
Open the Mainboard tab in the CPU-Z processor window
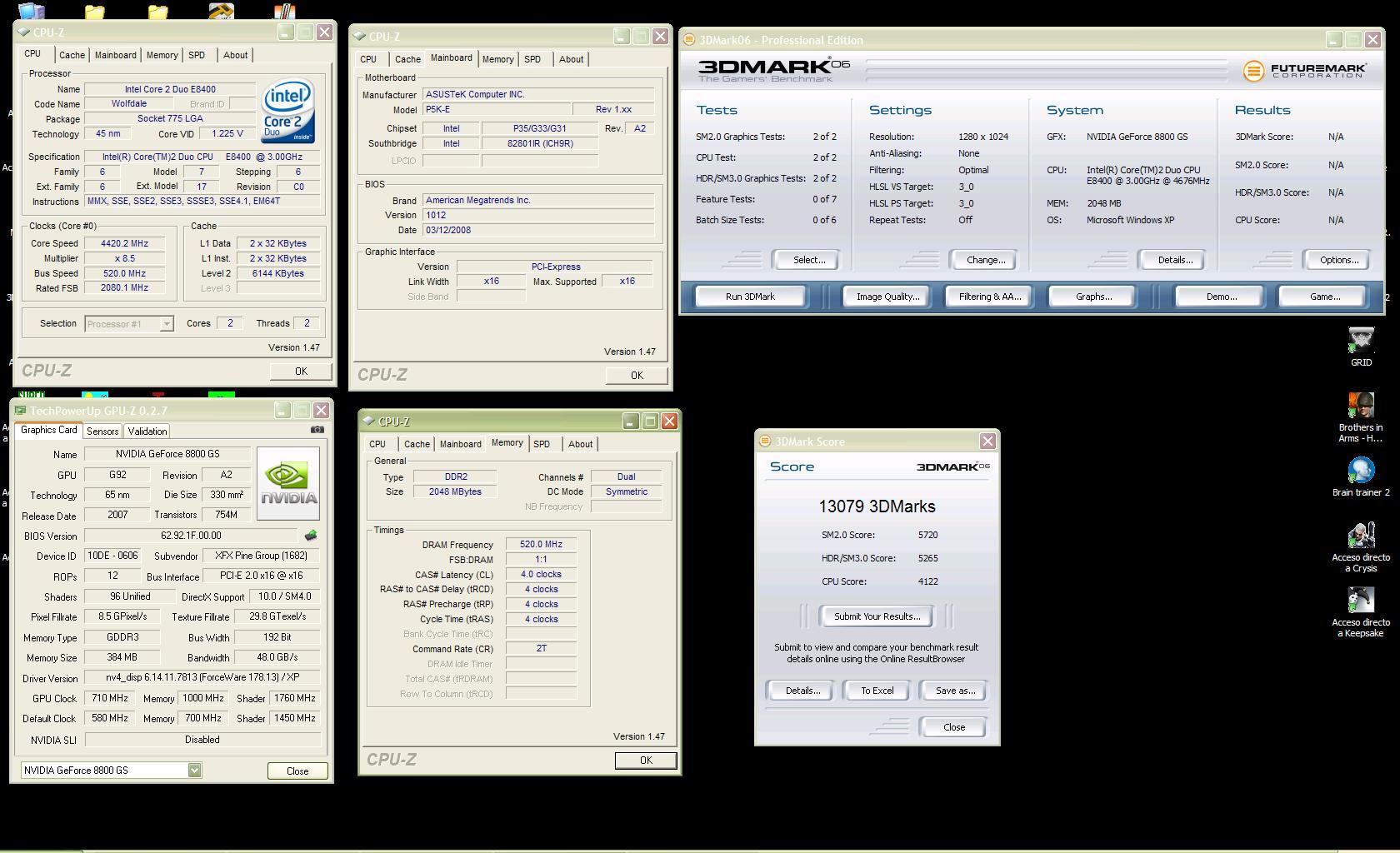click(x=115, y=55)
